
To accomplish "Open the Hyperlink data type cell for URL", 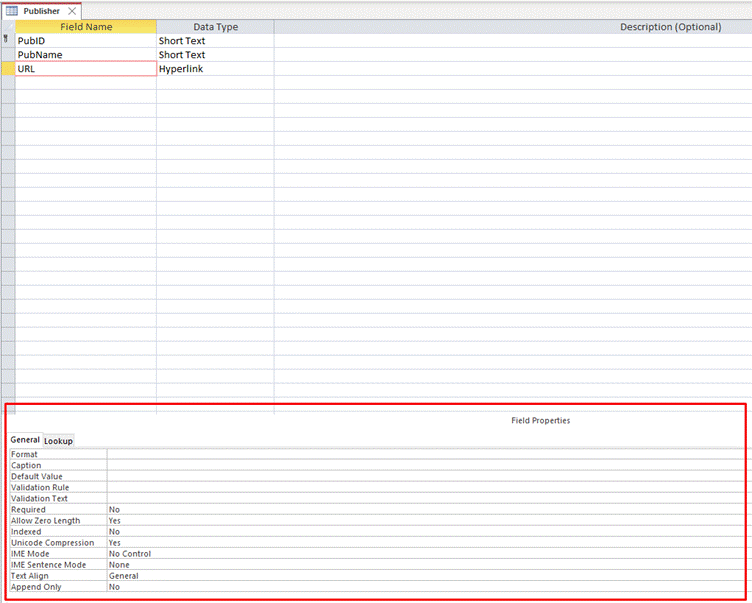I will click(x=214, y=69).
